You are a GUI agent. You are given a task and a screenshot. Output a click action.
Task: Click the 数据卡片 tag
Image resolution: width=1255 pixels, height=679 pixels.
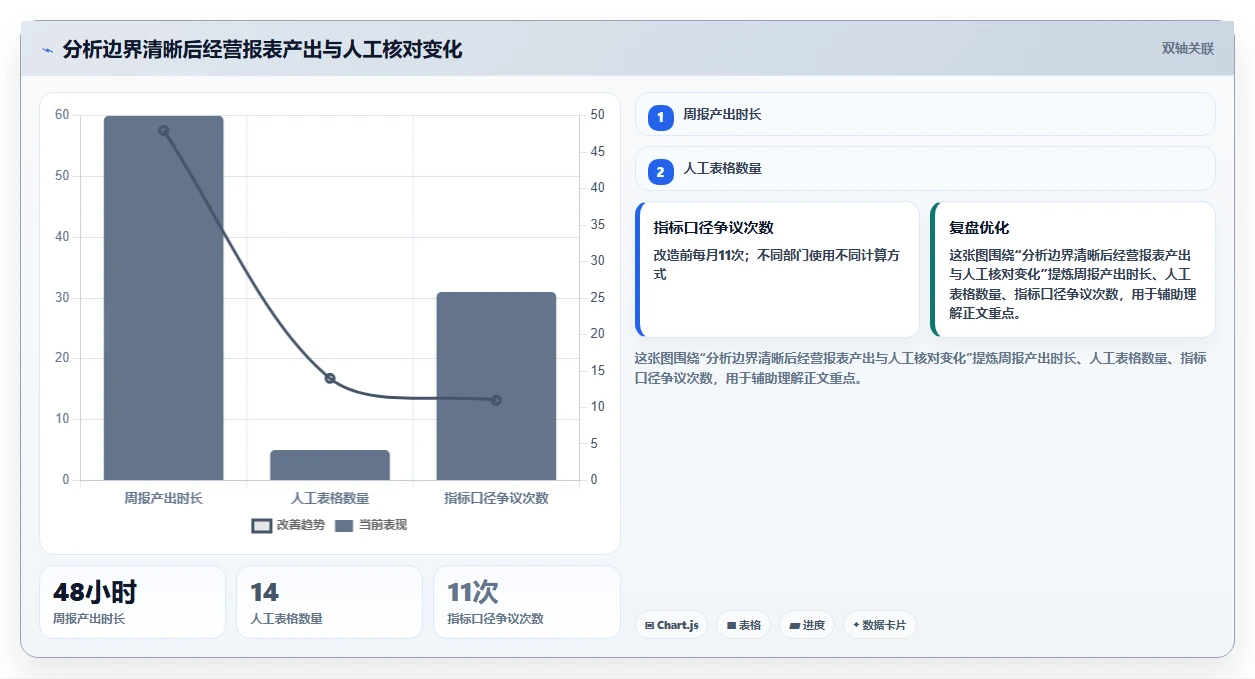pyautogui.click(x=879, y=625)
